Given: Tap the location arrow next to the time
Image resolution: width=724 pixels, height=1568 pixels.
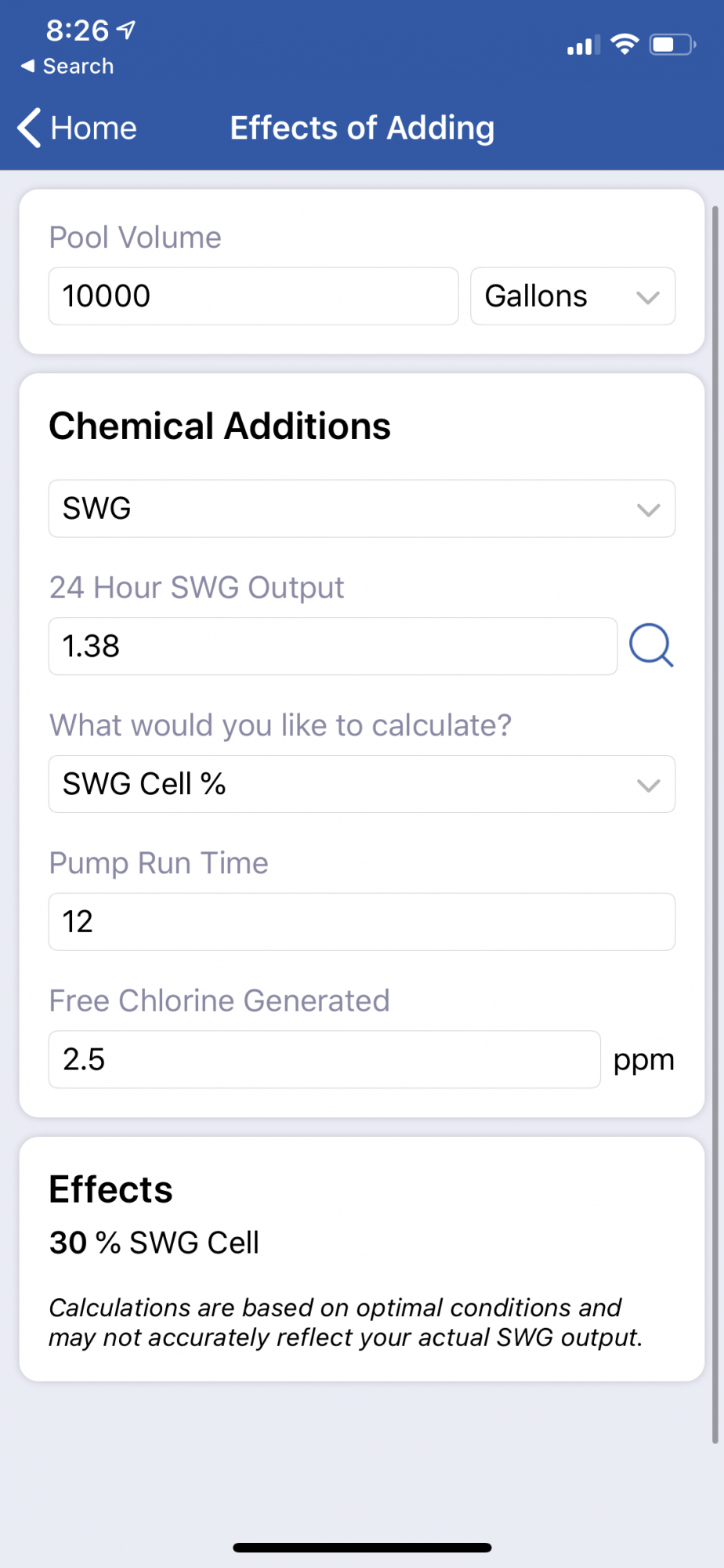Looking at the screenshot, I should click(126, 30).
